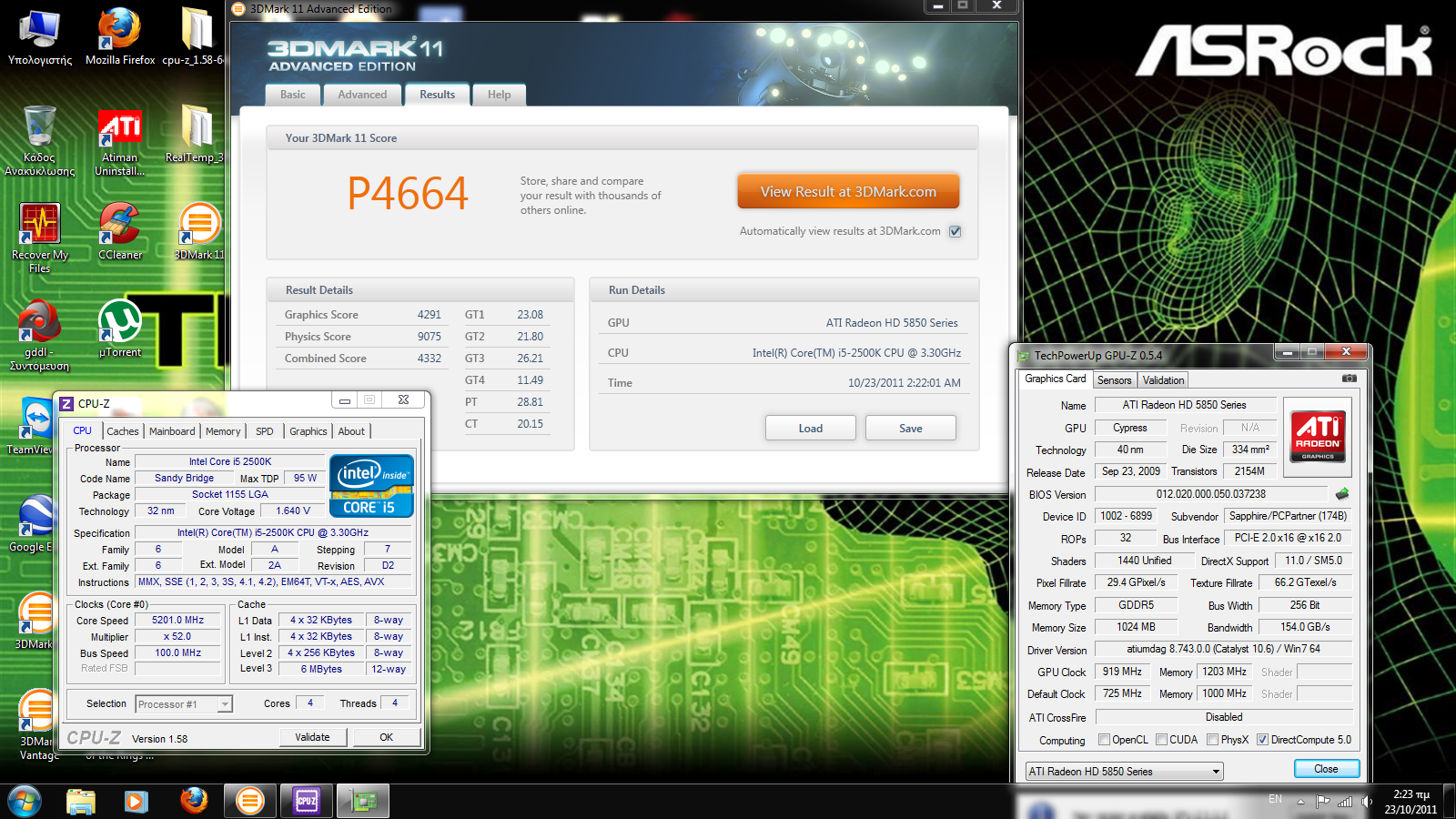Open Google Earth desktop shortcut

click(35, 523)
